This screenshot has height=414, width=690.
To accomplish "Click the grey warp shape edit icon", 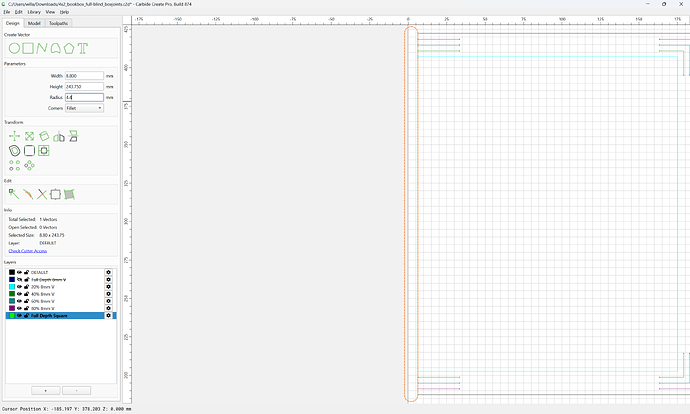I will click(x=69, y=194).
